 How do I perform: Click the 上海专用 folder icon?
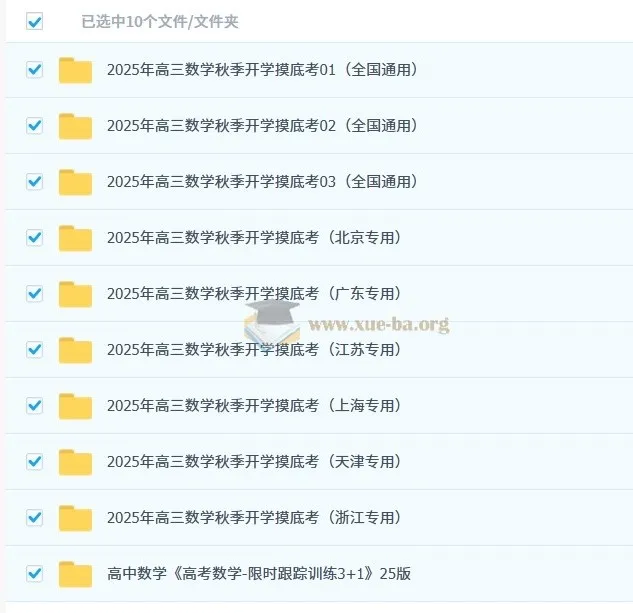75,406
